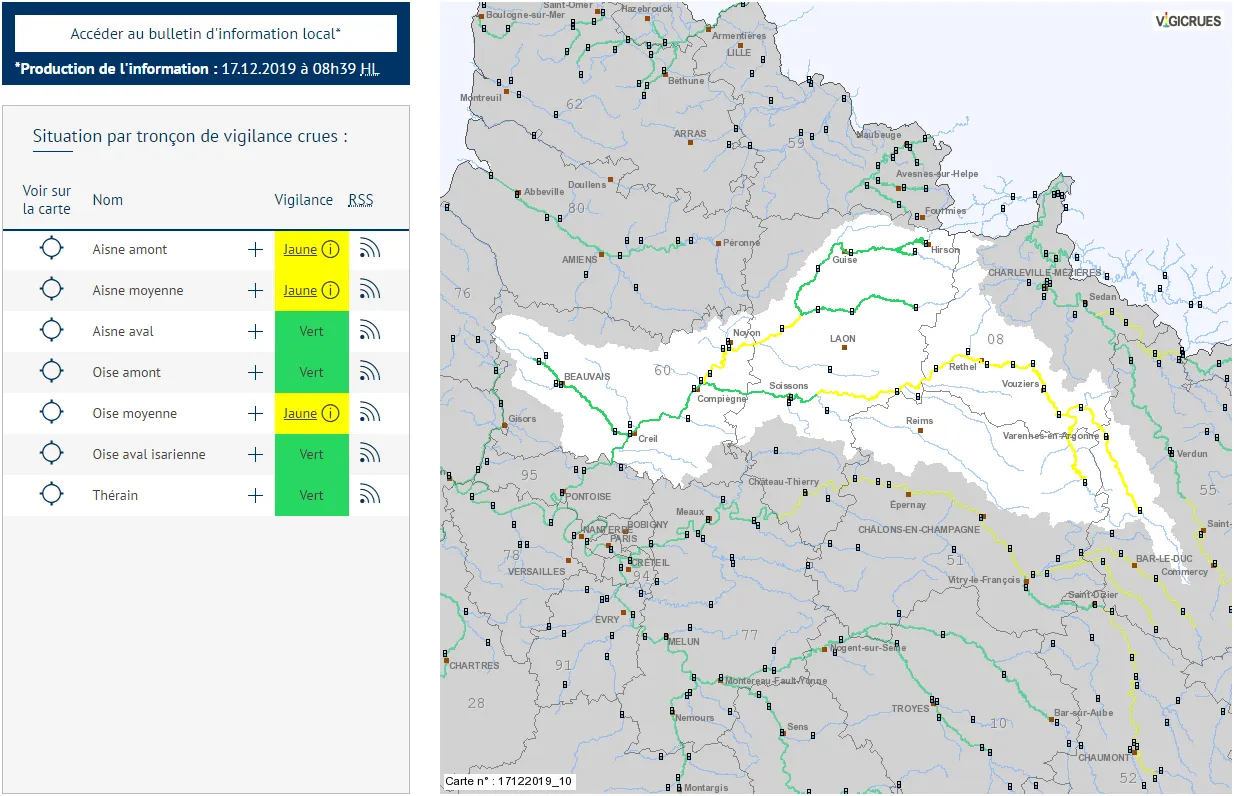Image resolution: width=1234 pixels, height=796 pixels.
Task: Show Thérain section on the map
Action: [x=51, y=495]
